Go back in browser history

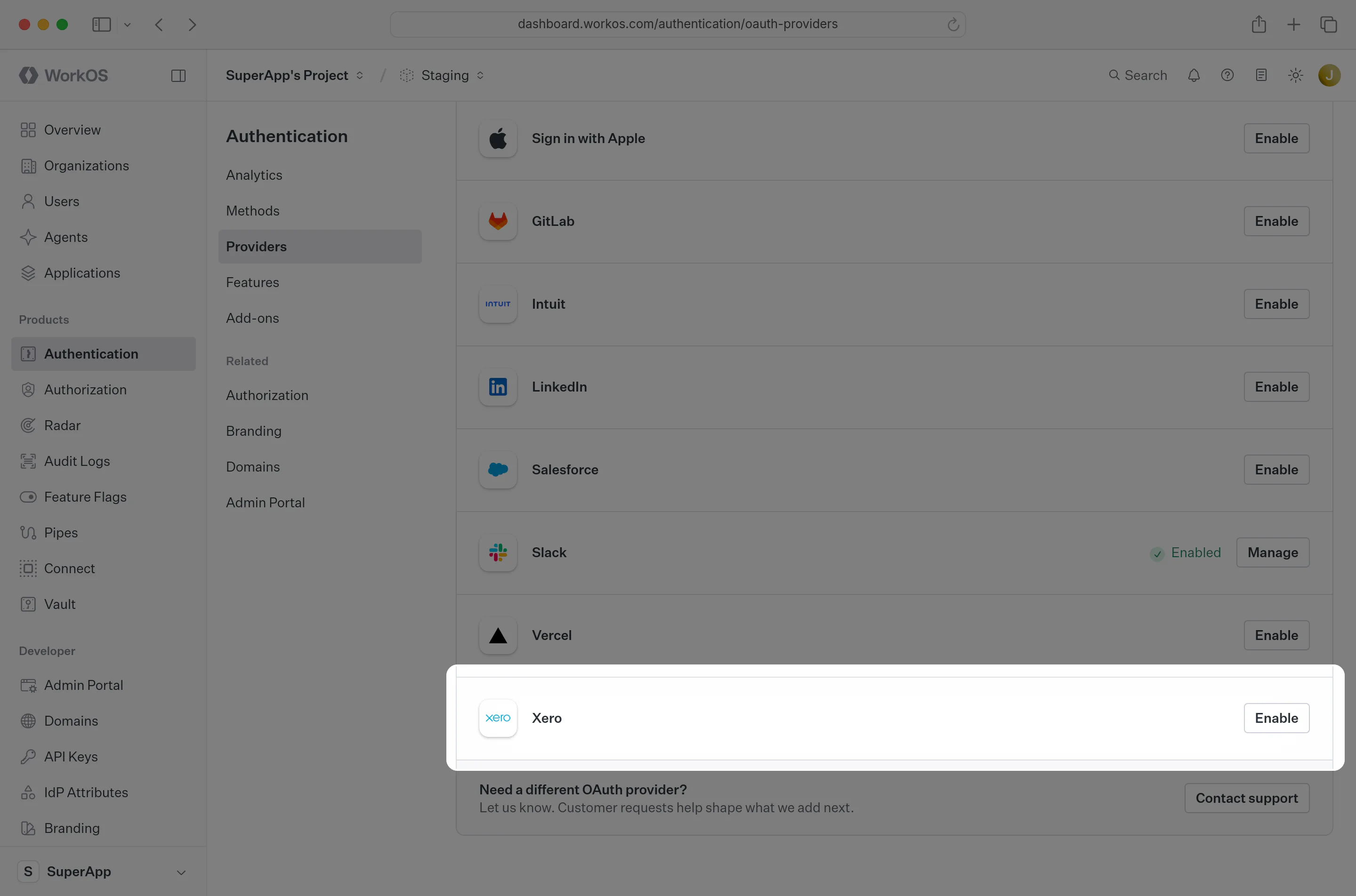click(x=159, y=24)
